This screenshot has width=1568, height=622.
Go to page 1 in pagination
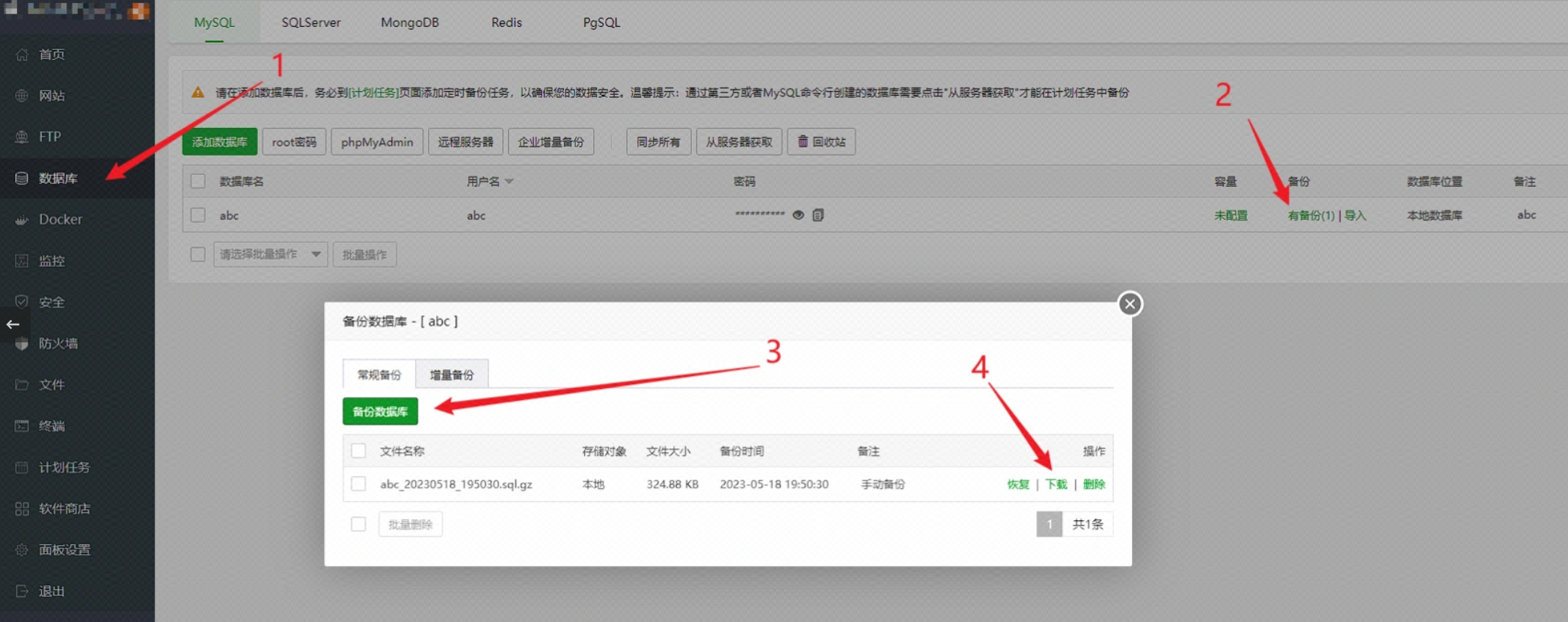(x=1049, y=525)
